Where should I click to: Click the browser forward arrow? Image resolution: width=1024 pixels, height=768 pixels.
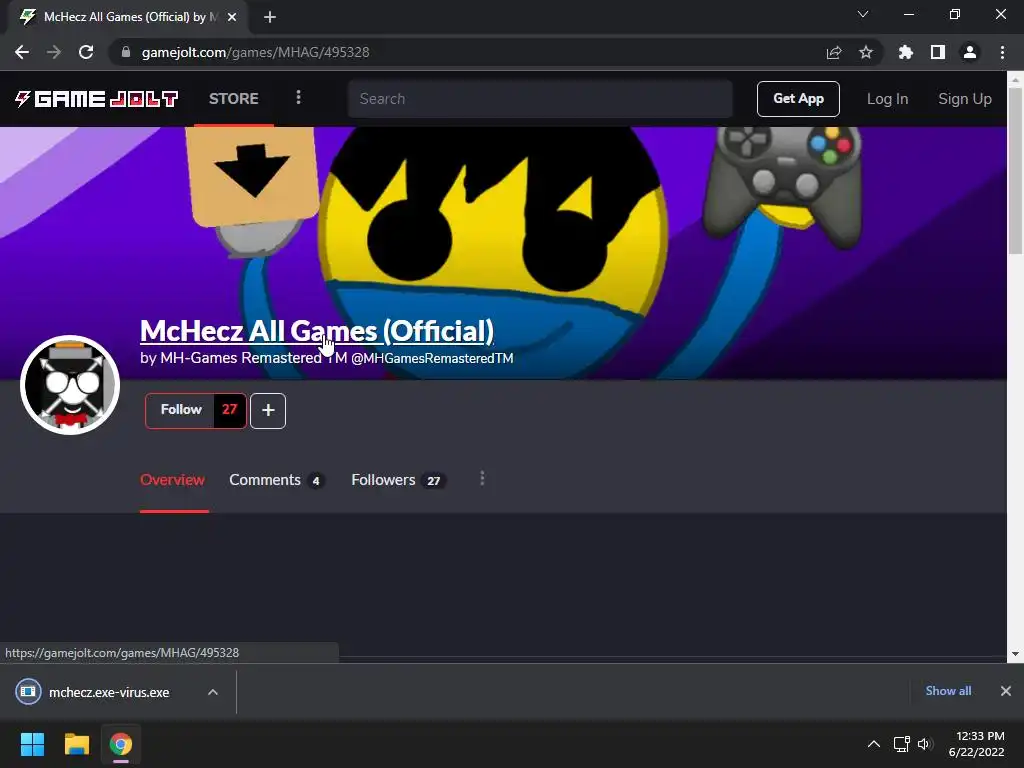click(x=54, y=52)
